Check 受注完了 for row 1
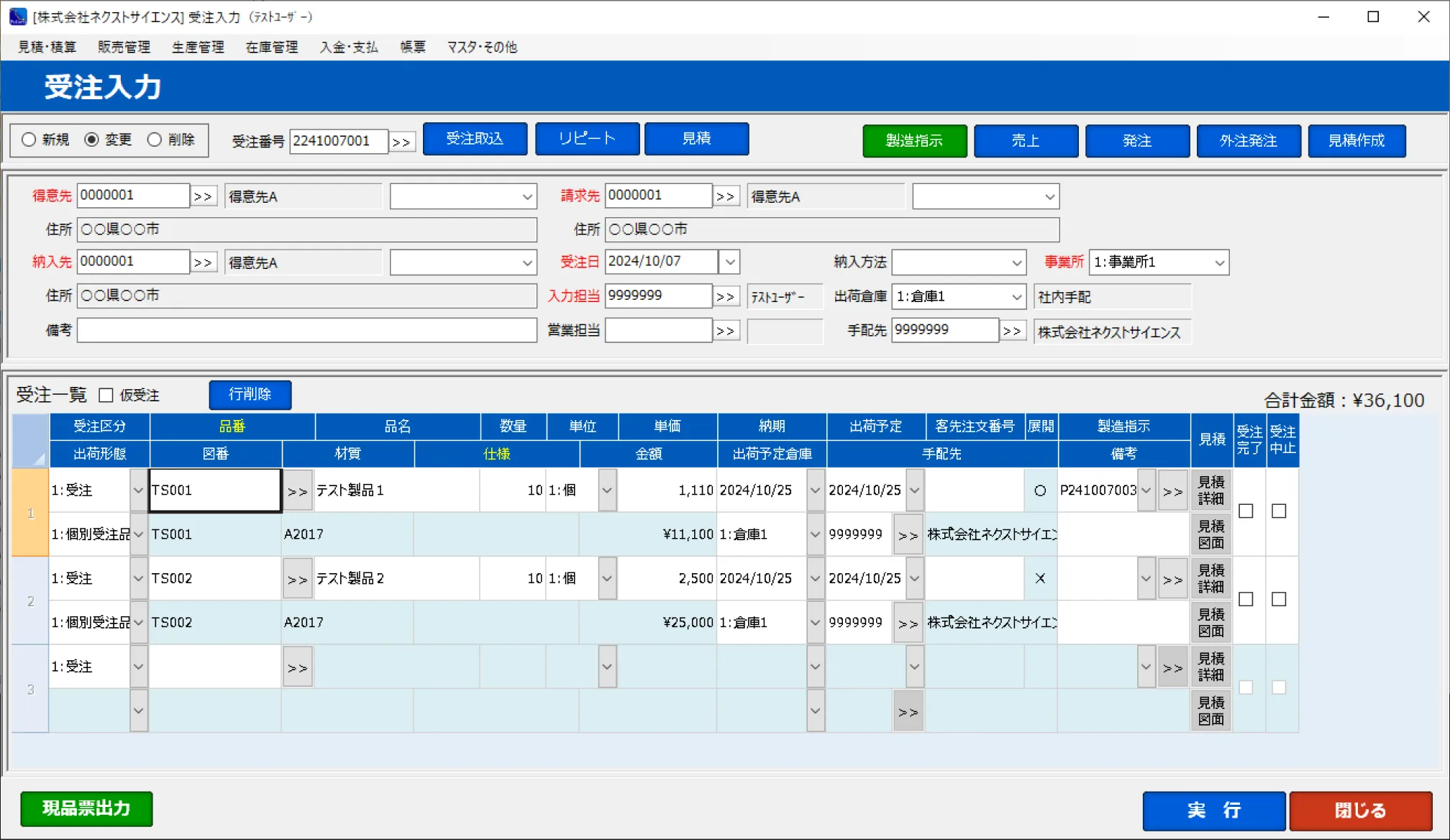 click(x=1246, y=511)
